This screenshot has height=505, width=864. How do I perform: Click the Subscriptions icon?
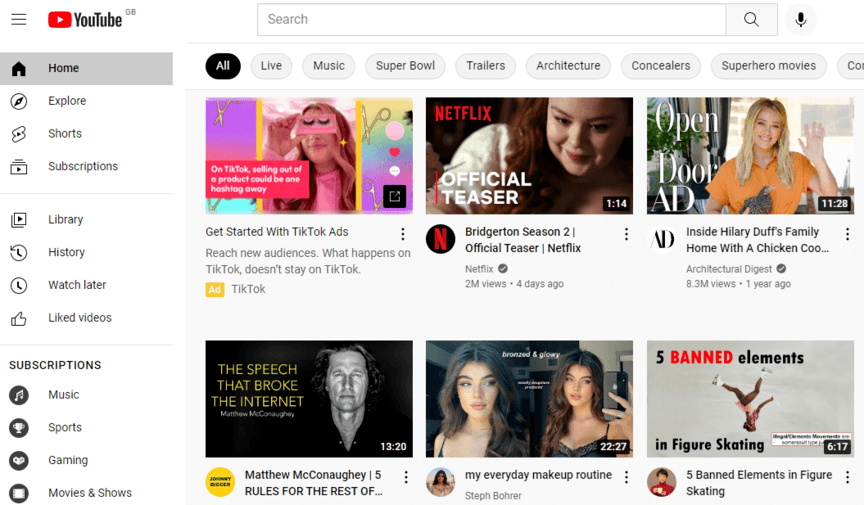[x=19, y=166]
